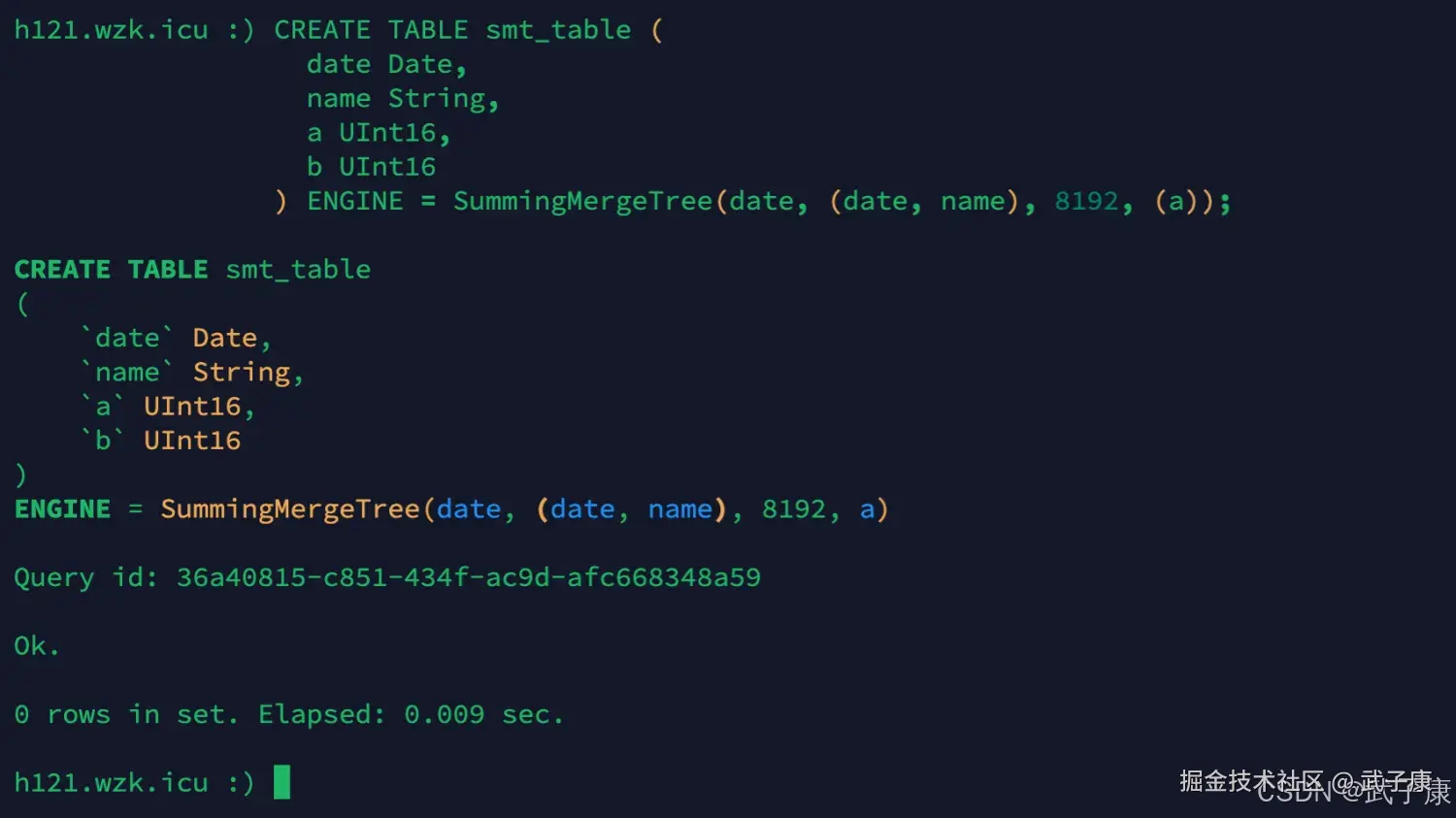Click the teal 8192 in the typed command
Screen dimensions: 1456x818
pos(1086,201)
